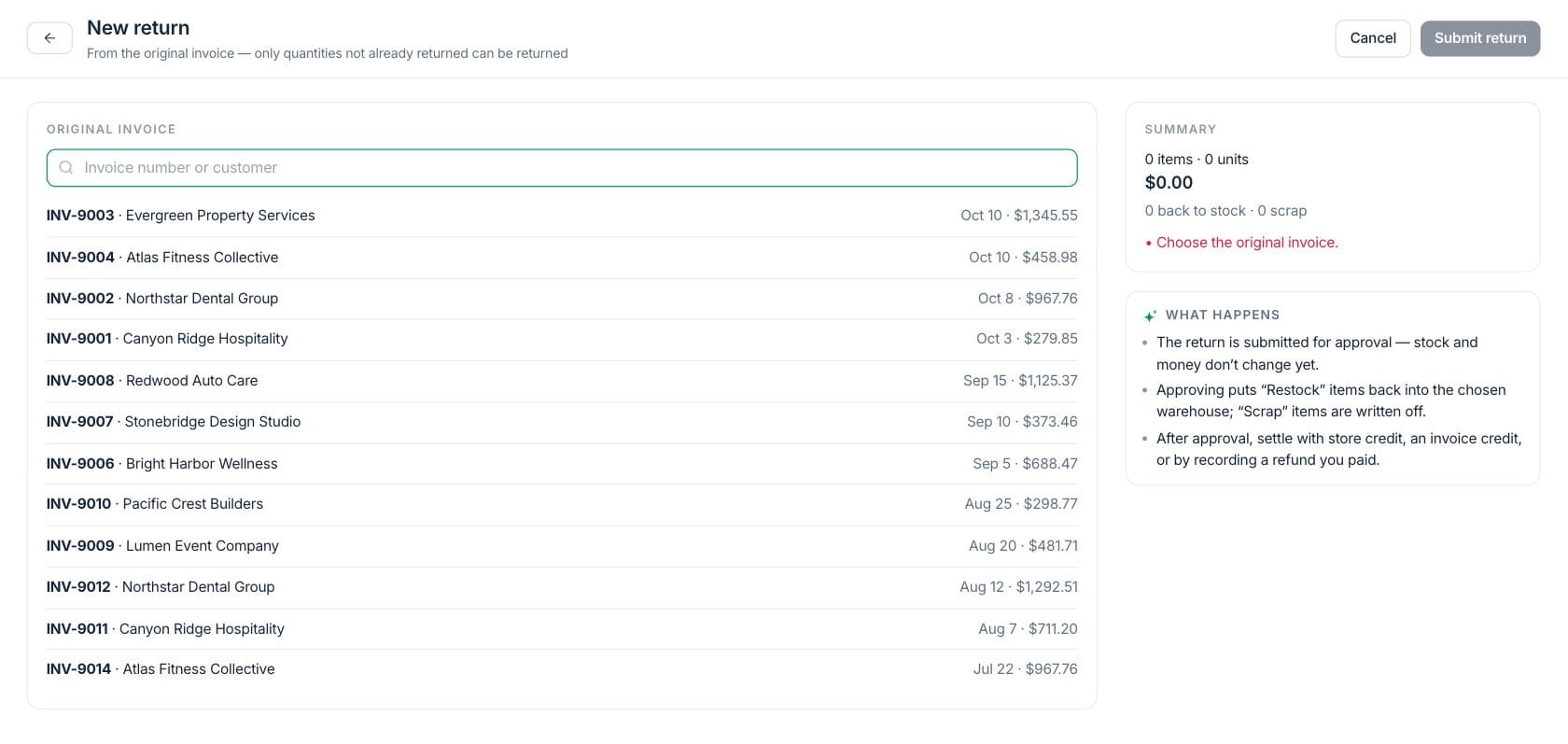Click the search magnifier icon
The image size is (1568, 744).
point(66,168)
